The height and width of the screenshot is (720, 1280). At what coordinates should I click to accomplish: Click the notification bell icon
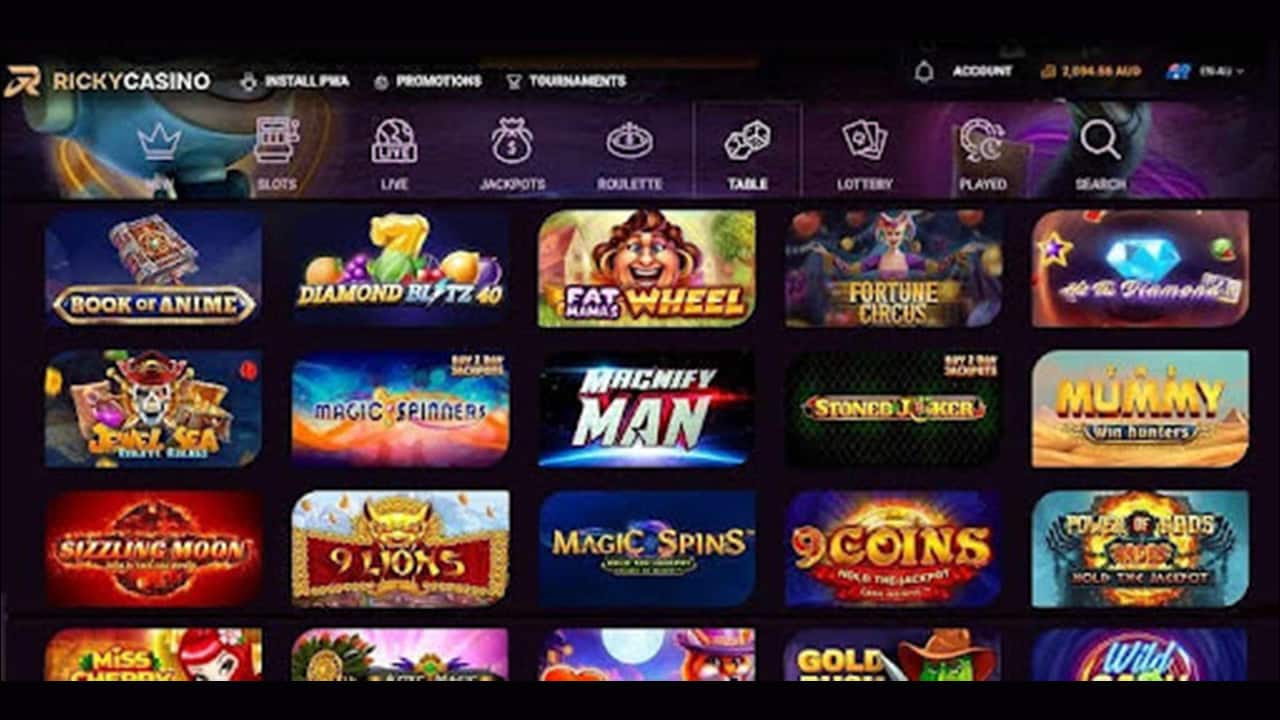pyautogui.click(x=924, y=72)
